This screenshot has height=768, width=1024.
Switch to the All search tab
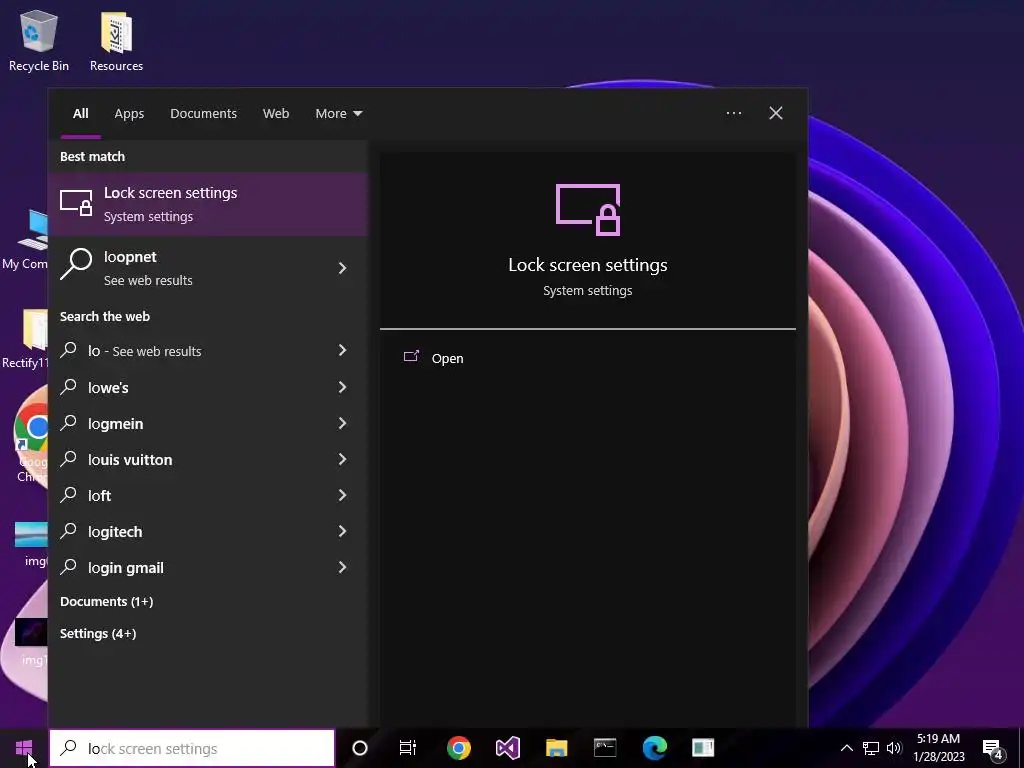coord(80,114)
